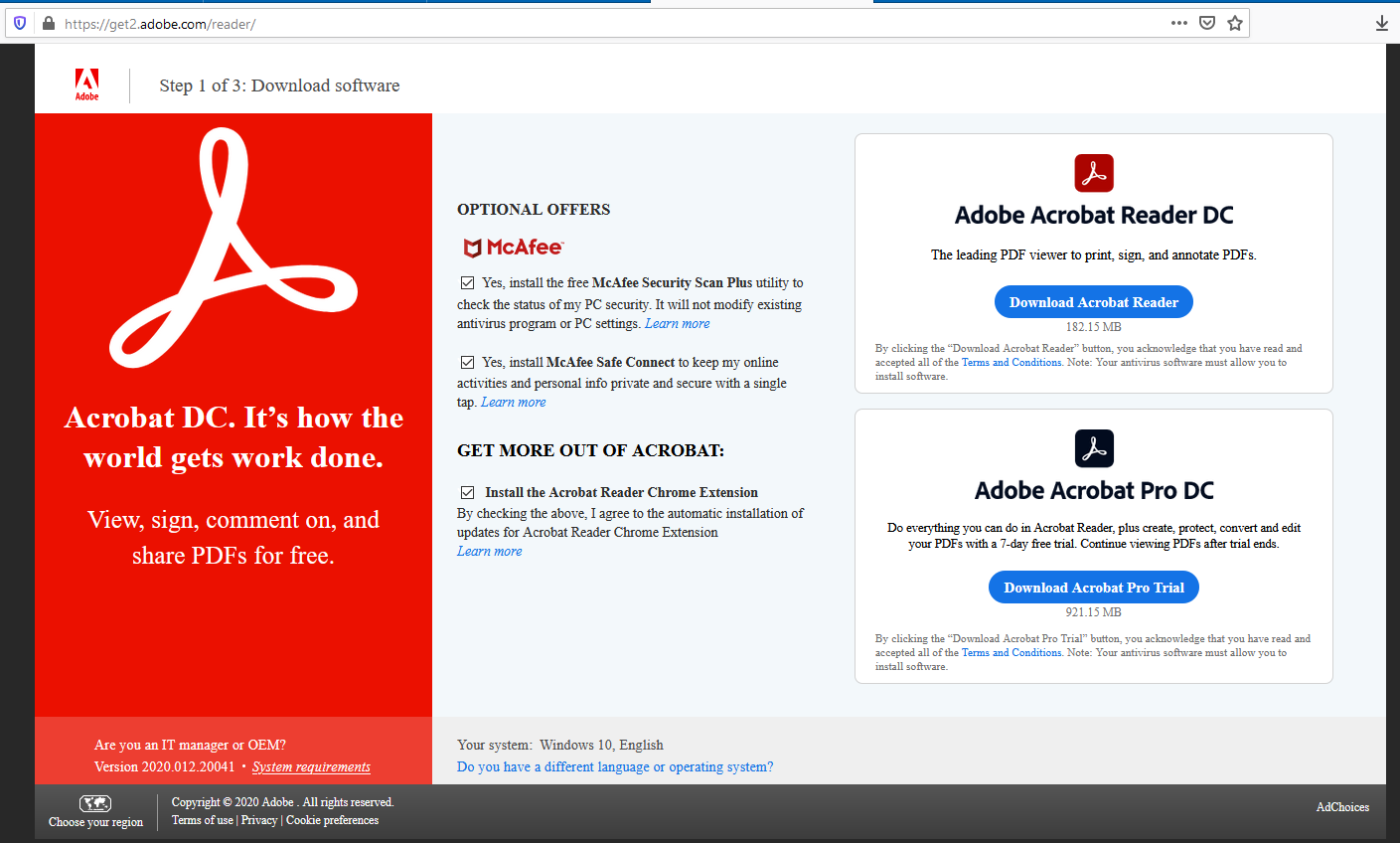Click the McAfee logo under Optional Offers
The height and width of the screenshot is (843, 1400).
514,248
